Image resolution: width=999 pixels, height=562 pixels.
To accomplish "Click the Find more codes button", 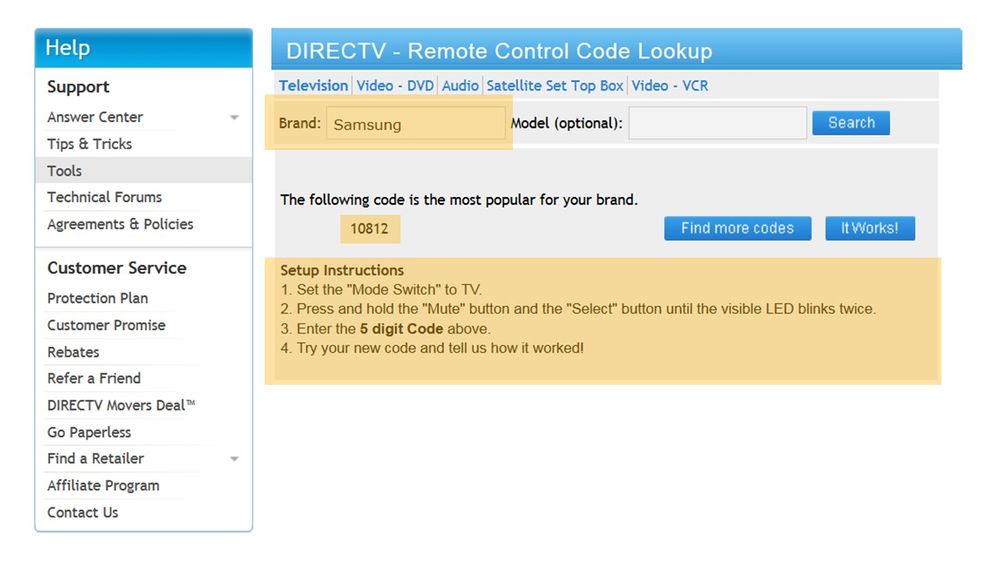I will click(x=737, y=228).
